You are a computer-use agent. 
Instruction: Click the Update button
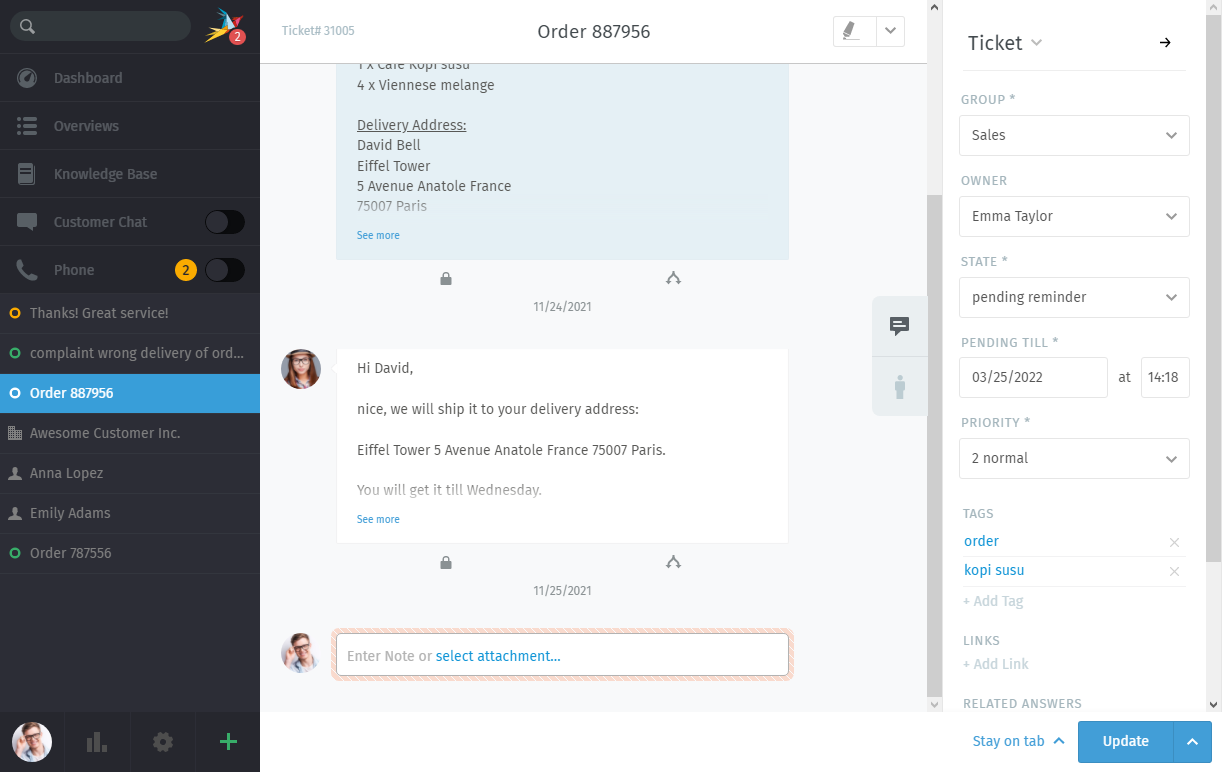1125,742
